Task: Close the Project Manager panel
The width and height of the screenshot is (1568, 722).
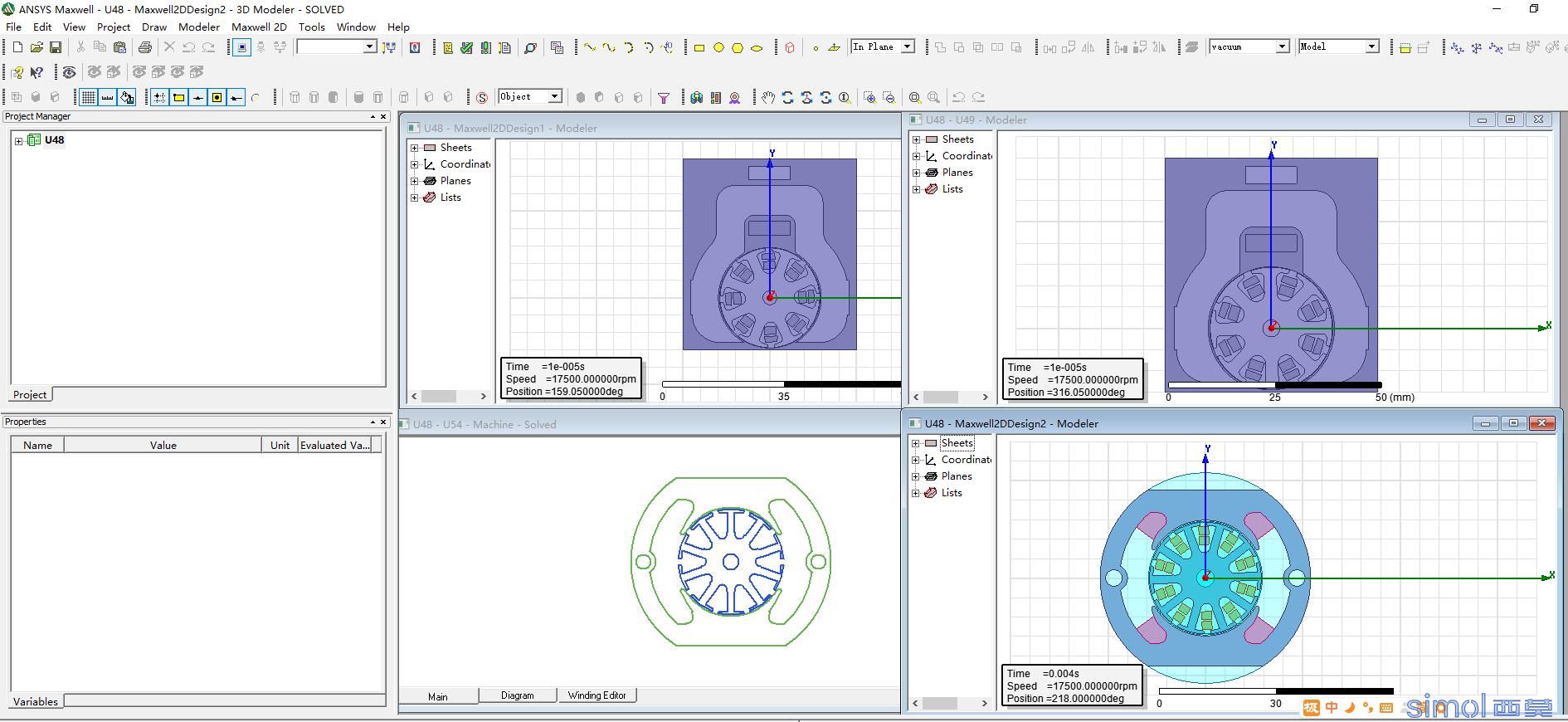Action: point(383,117)
